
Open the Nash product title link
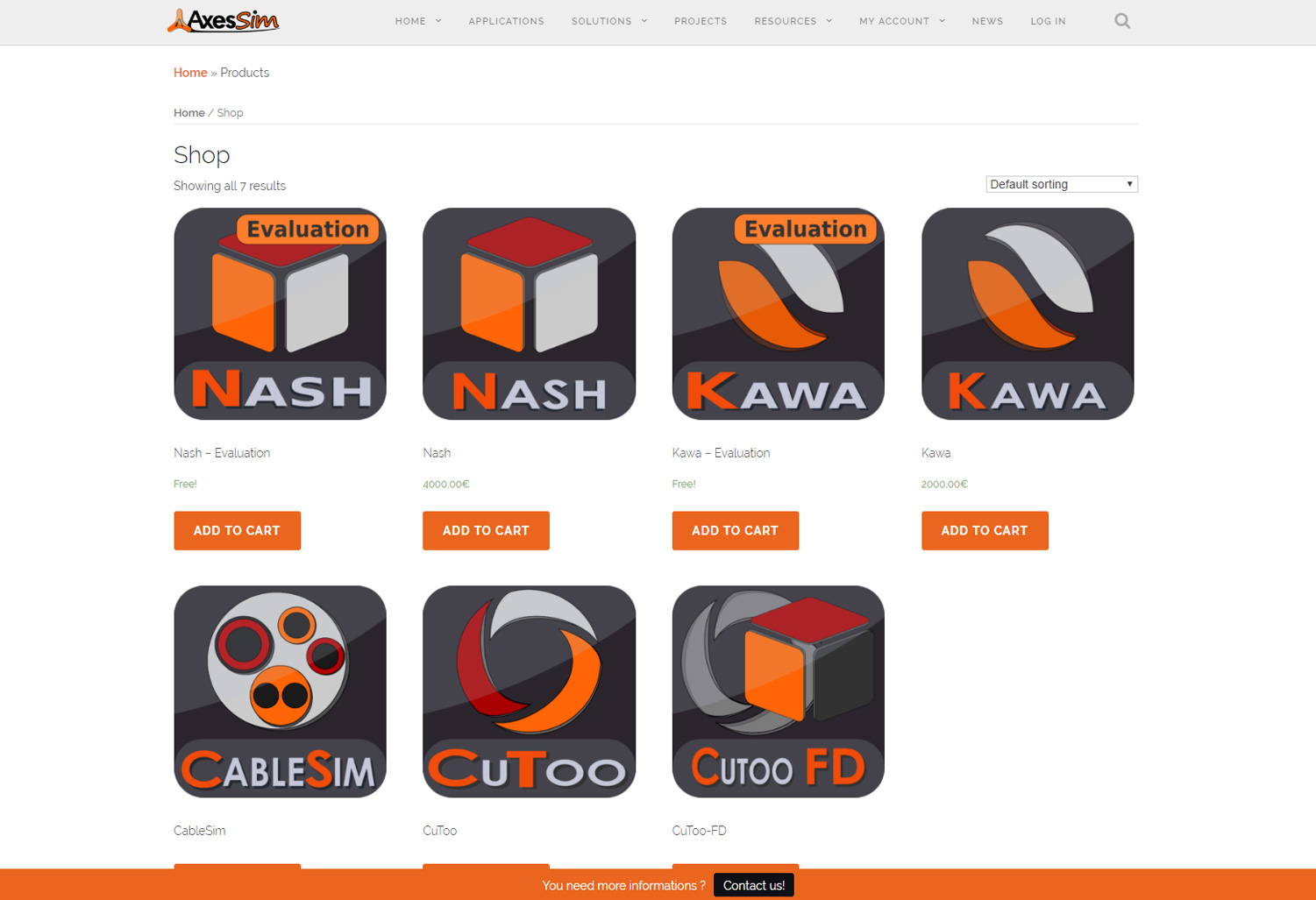pos(437,453)
